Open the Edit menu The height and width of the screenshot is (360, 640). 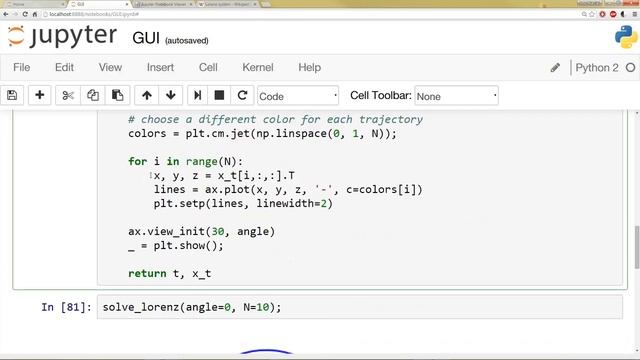pyautogui.click(x=64, y=68)
